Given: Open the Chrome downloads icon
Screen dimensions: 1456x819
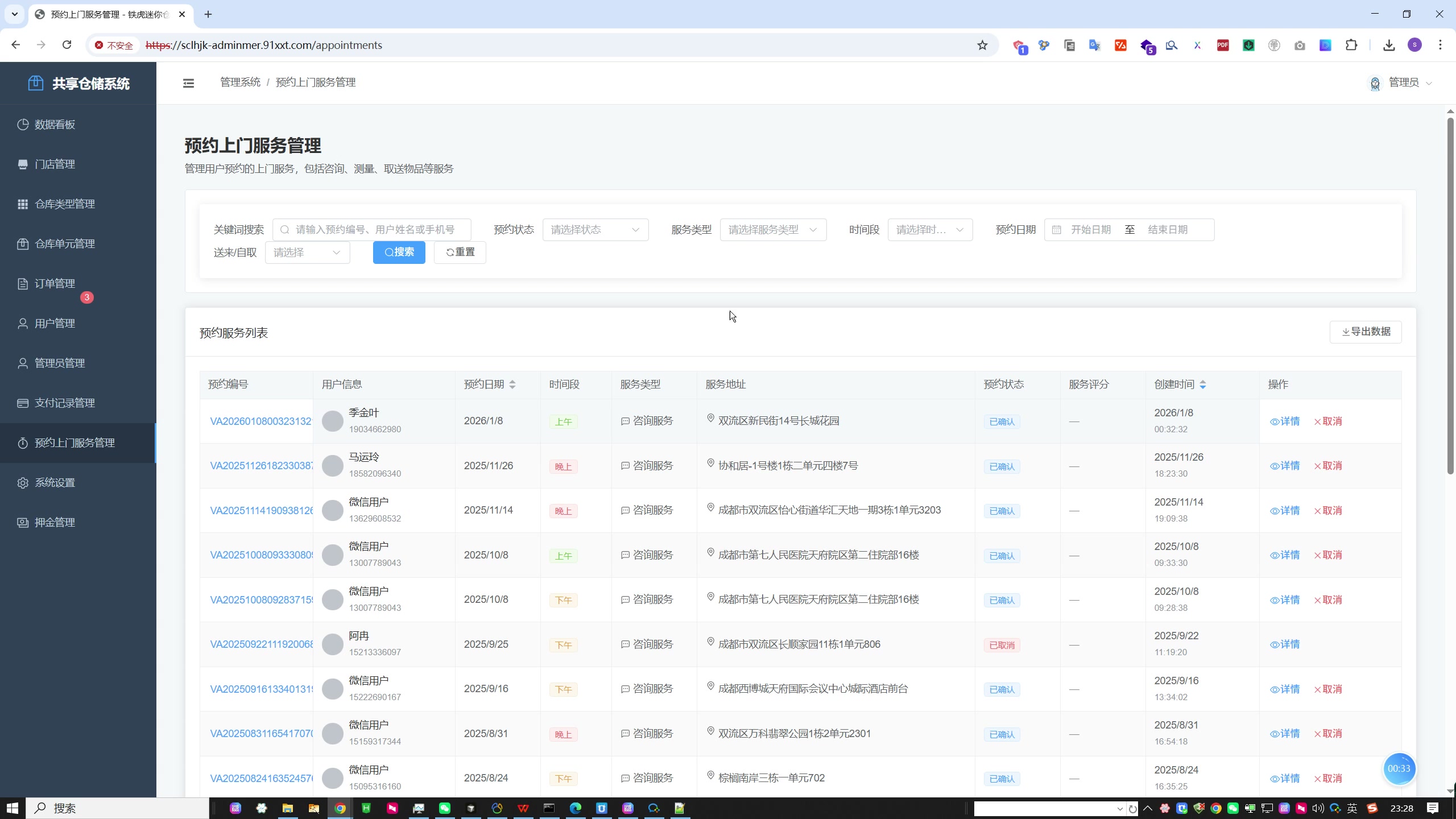Looking at the screenshot, I should coord(1388,45).
